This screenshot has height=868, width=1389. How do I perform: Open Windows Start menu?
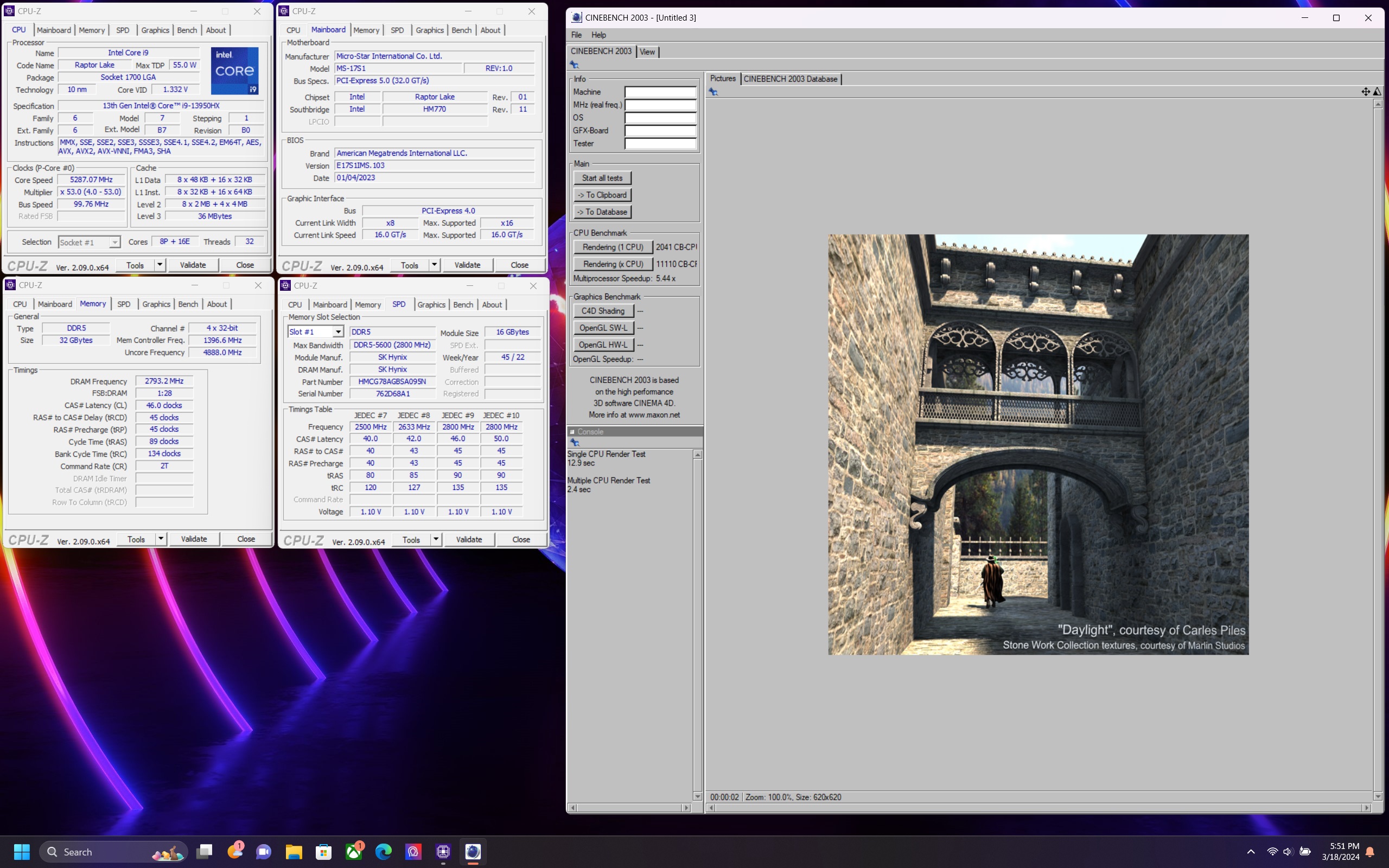coord(22,851)
